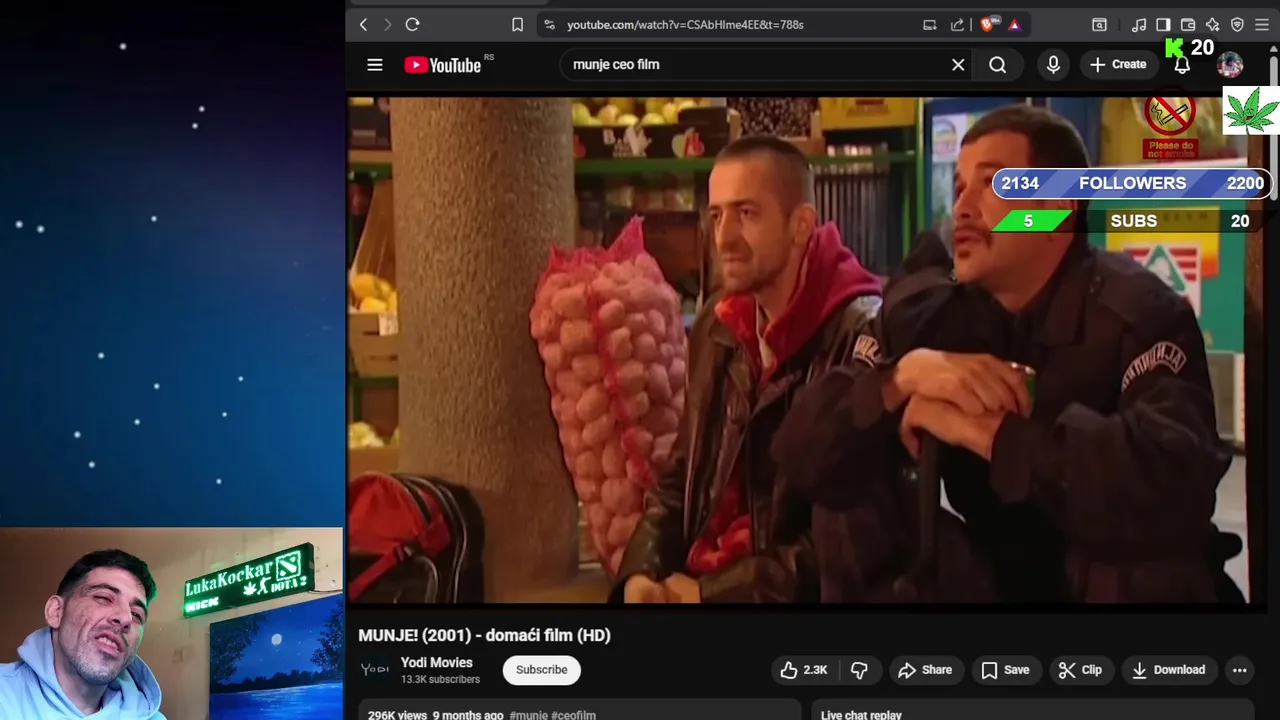Reload the YouTube page

(x=412, y=25)
